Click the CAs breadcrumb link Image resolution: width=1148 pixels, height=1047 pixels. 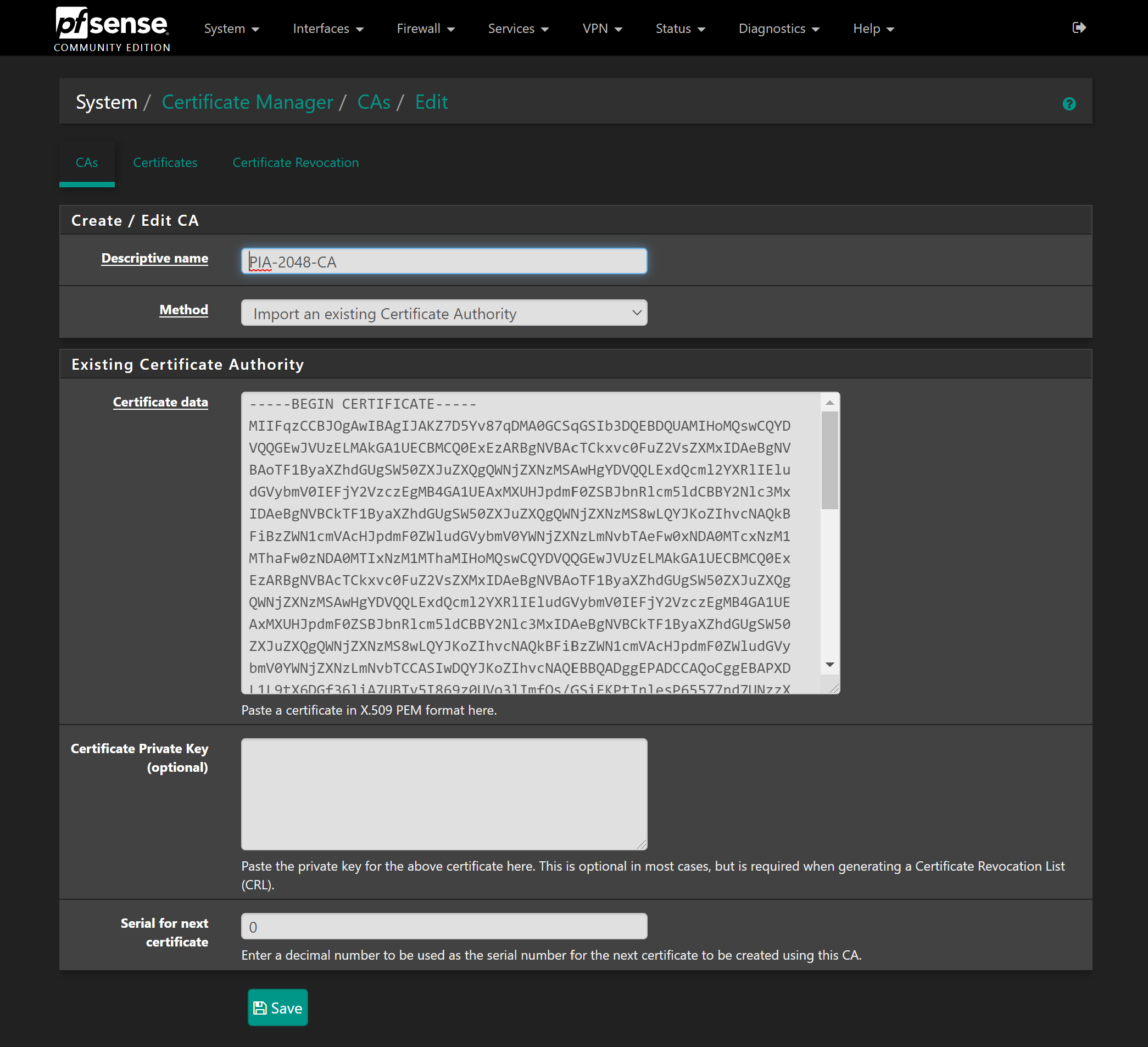click(374, 102)
